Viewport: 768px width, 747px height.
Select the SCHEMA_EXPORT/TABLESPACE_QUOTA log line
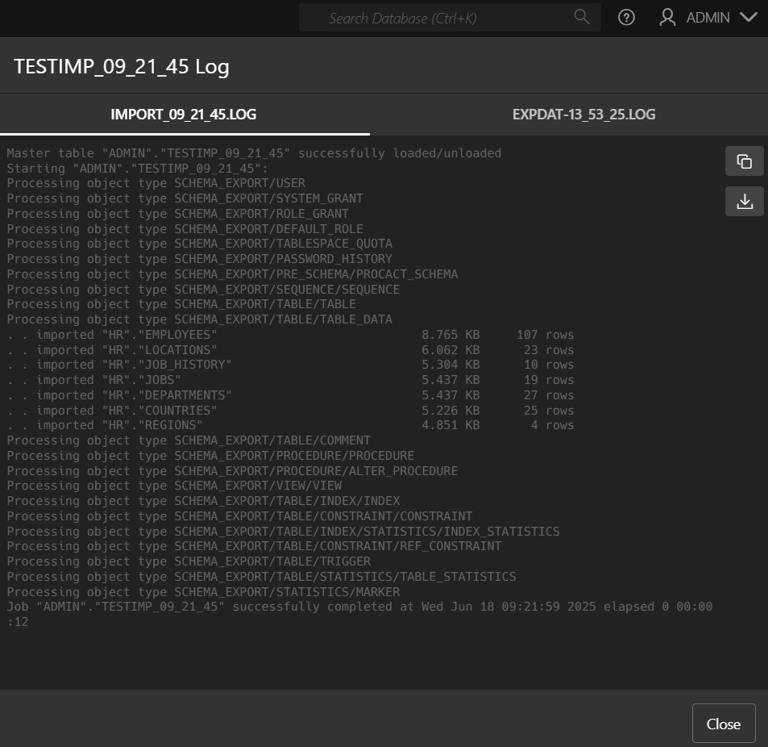pyautogui.click(x=199, y=244)
